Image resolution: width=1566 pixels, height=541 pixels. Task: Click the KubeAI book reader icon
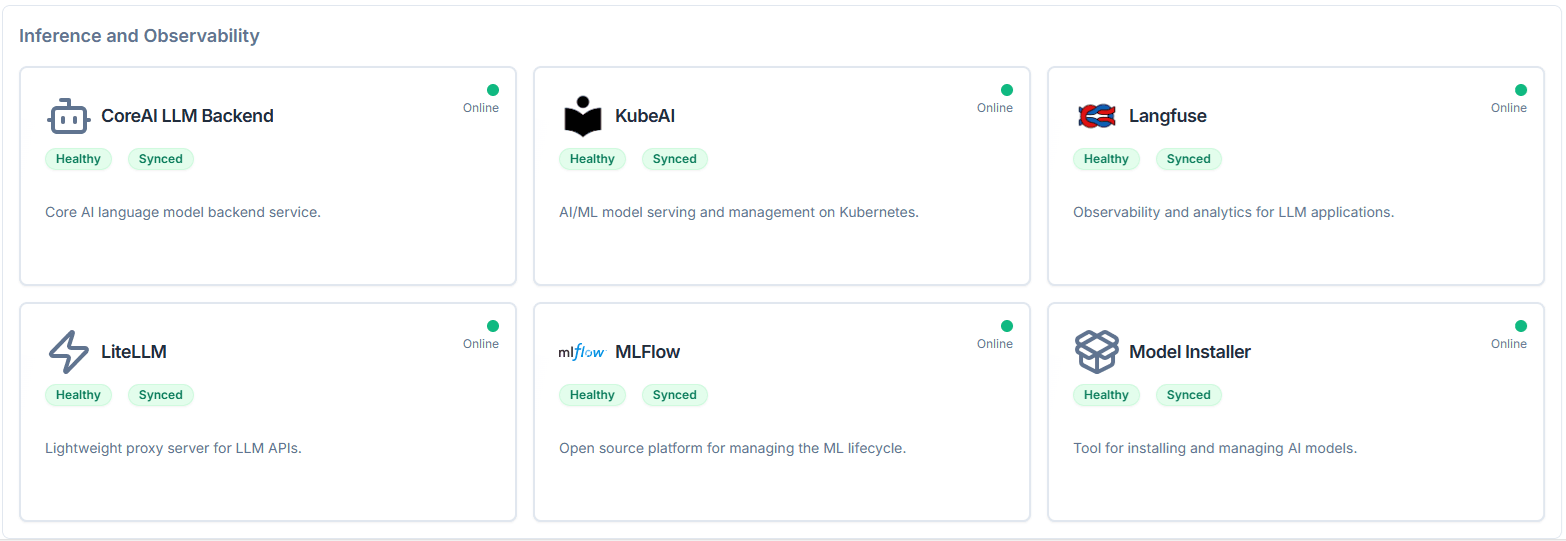point(583,116)
